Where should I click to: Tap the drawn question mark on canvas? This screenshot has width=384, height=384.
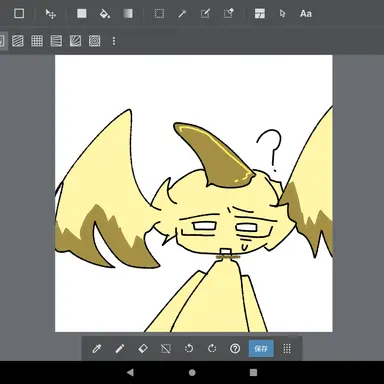(x=269, y=150)
